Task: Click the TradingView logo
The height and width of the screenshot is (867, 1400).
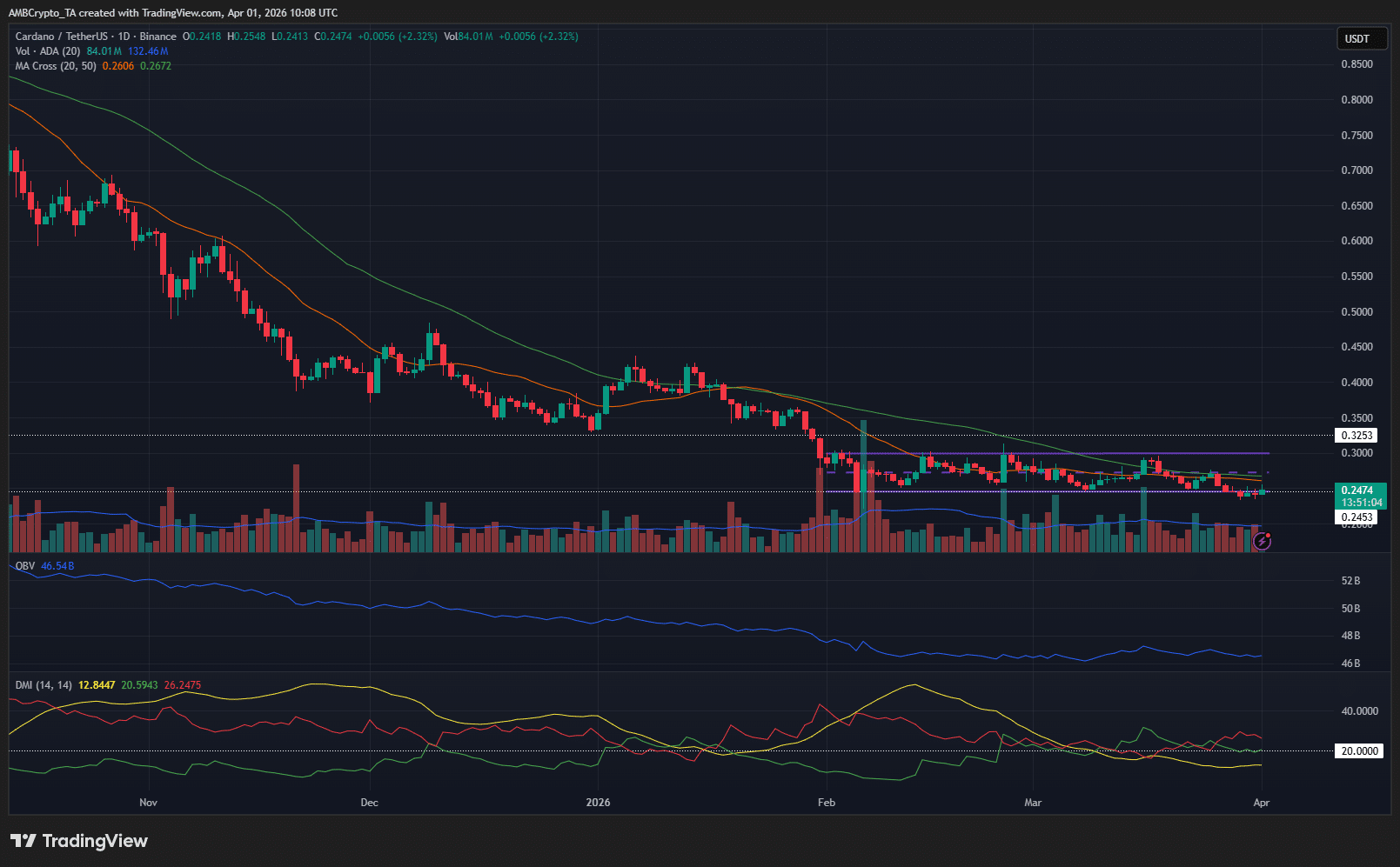Action: pos(79,841)
